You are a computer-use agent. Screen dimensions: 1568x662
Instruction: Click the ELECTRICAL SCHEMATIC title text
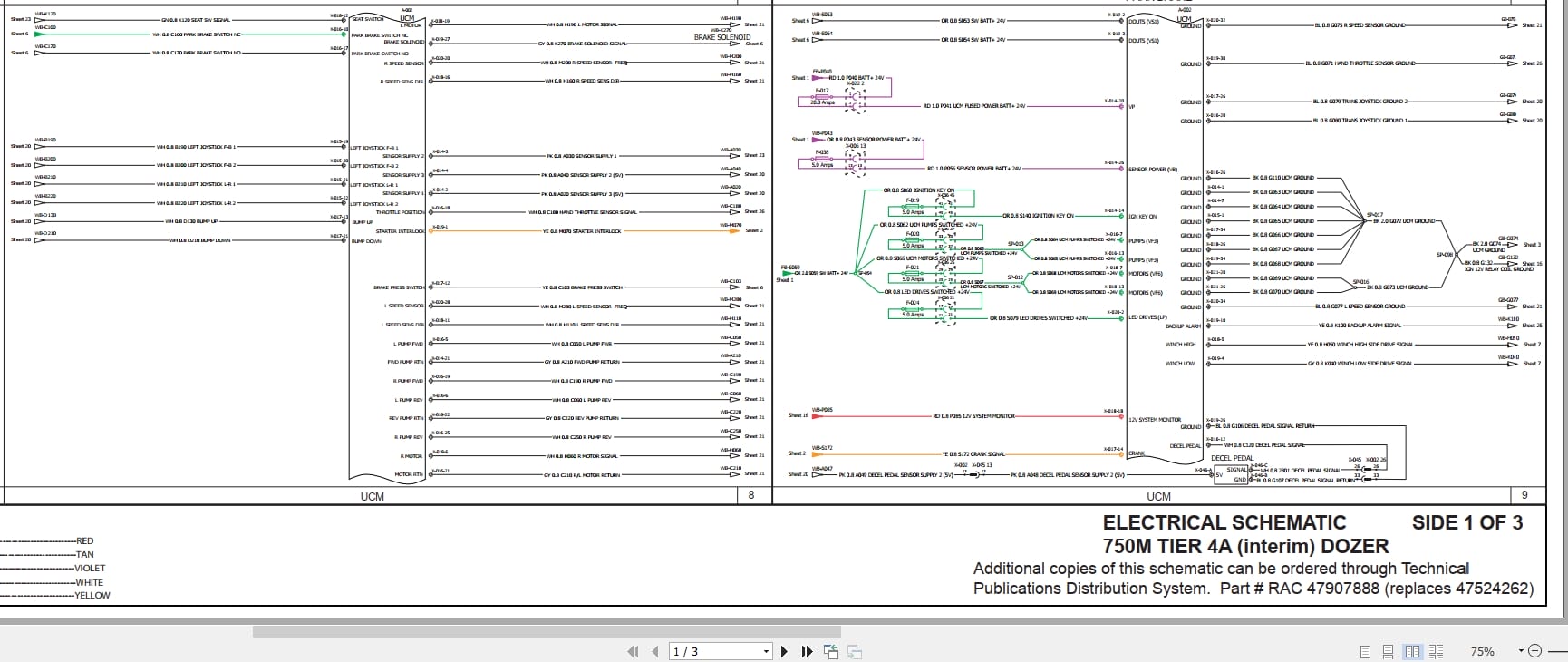pos(1224,522)
